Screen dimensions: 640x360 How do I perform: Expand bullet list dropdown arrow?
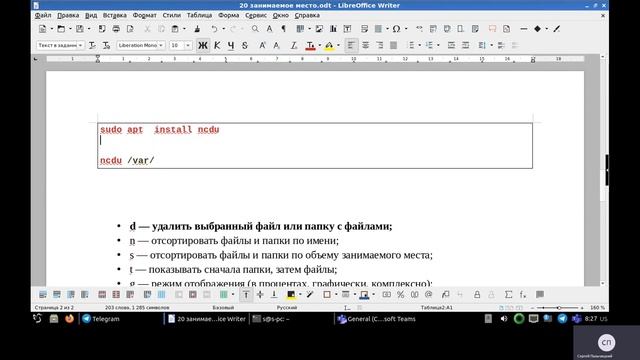(x=420, y=45)
